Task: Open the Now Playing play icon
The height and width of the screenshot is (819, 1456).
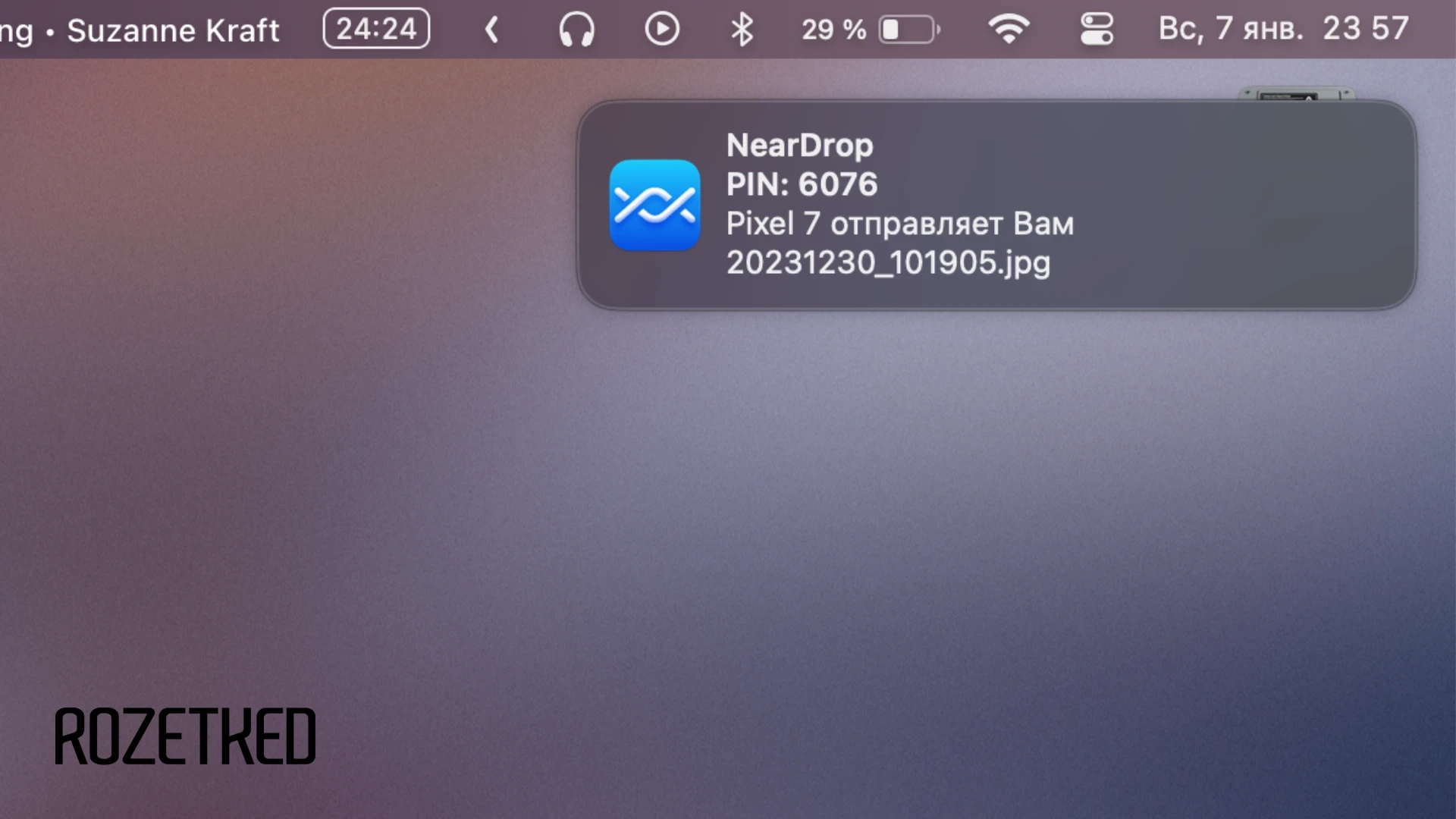Action: (x=662, y=30)
